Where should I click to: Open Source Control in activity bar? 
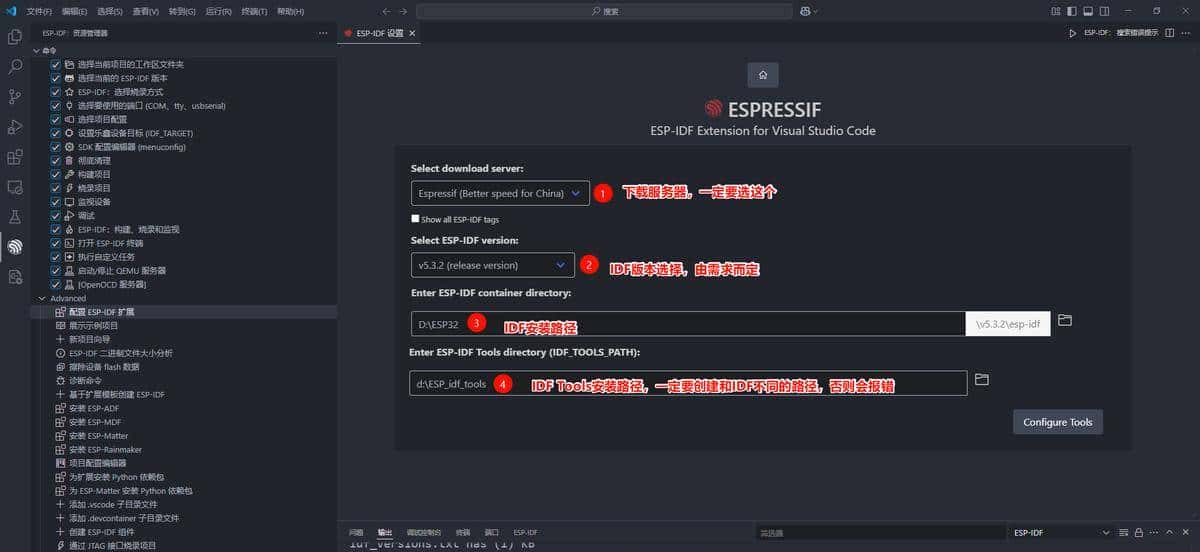tap(15, 97)
